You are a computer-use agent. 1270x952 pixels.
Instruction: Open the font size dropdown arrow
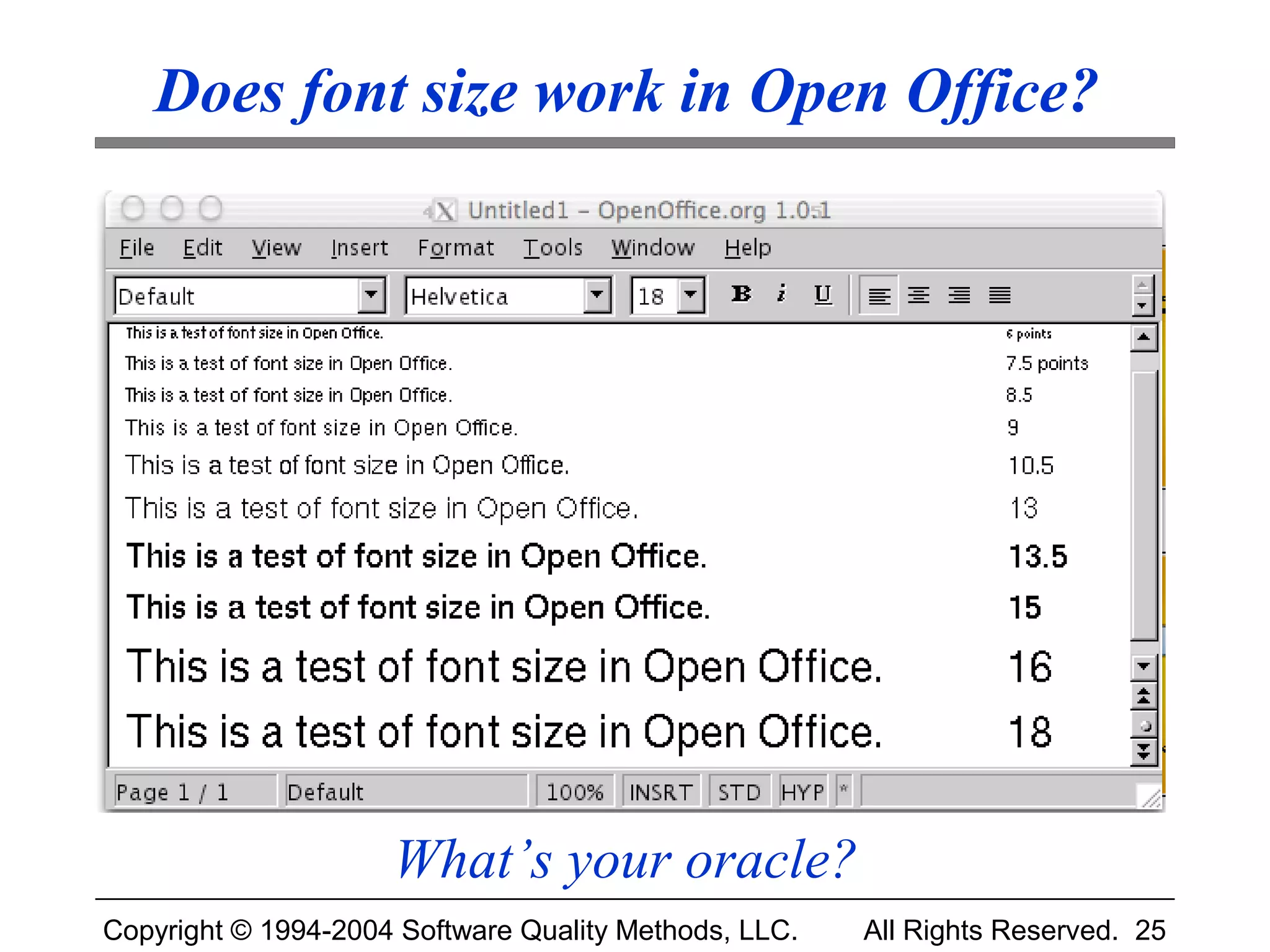tap(691, 295)
